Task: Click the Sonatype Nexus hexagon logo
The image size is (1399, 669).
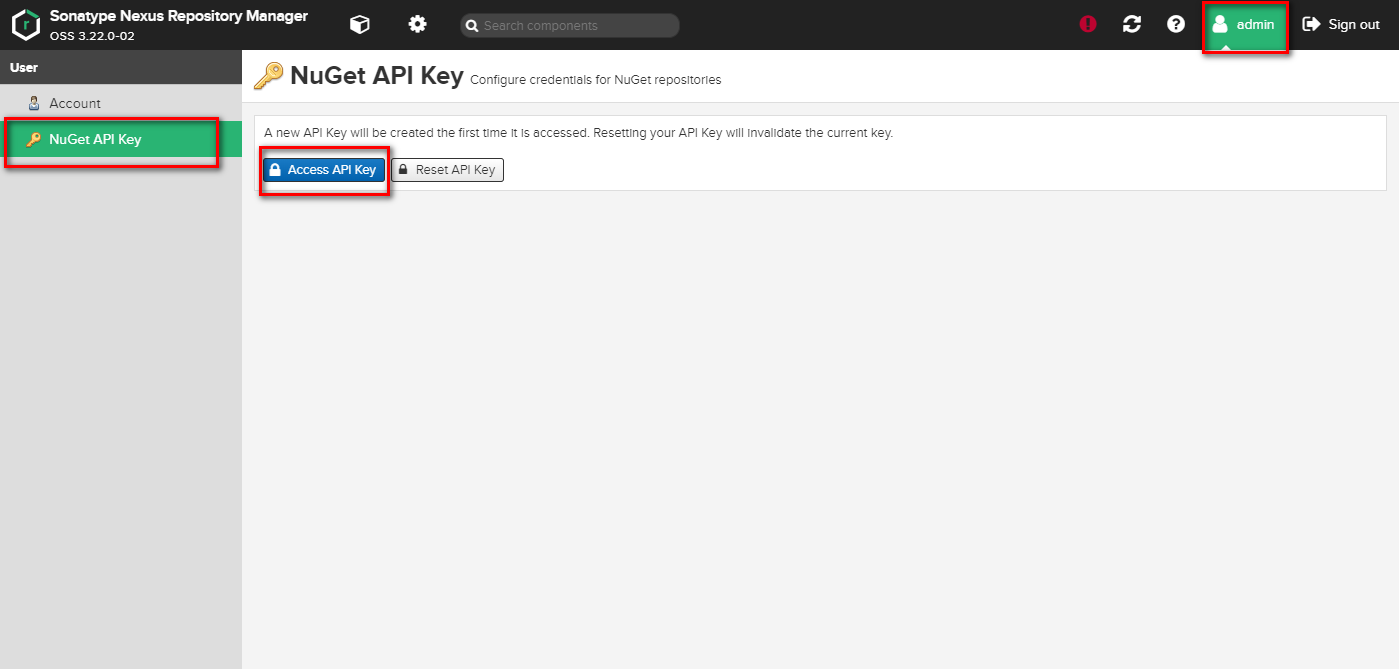Action: (25, 25)
